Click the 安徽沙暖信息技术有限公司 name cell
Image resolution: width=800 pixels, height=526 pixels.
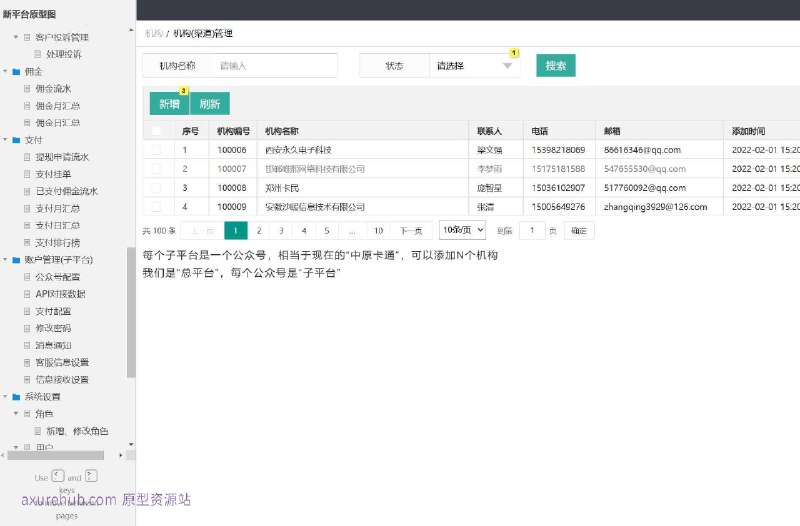point(315,207)
